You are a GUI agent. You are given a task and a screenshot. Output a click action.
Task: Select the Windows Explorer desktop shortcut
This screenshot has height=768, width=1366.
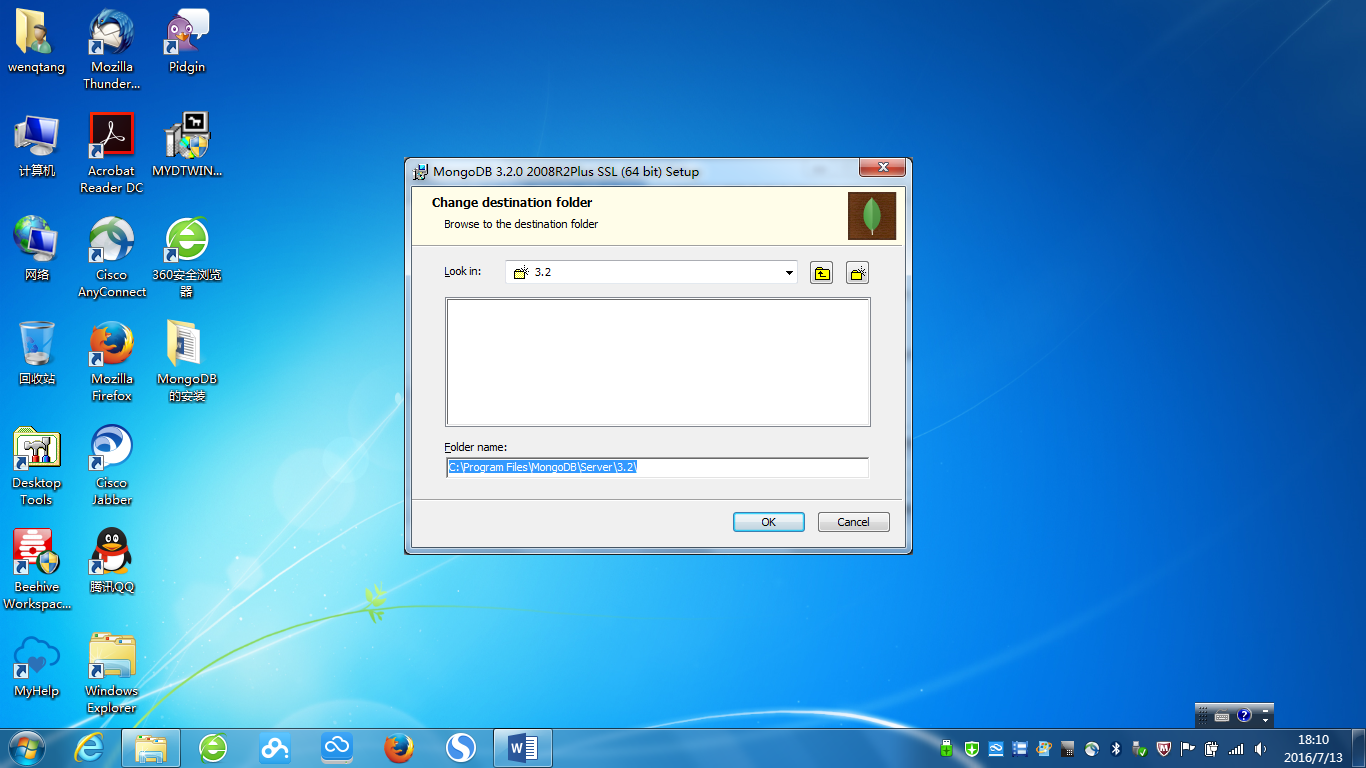[112, 674]
